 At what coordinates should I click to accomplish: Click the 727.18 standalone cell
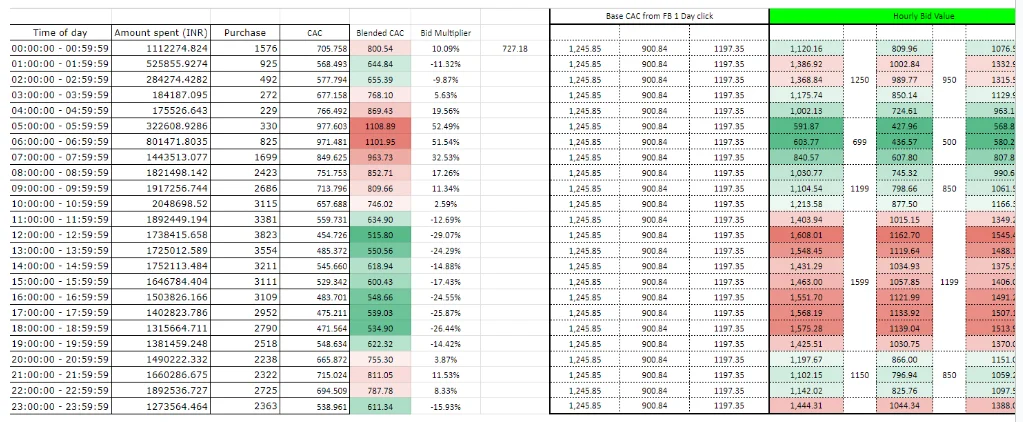pos(516,48)
